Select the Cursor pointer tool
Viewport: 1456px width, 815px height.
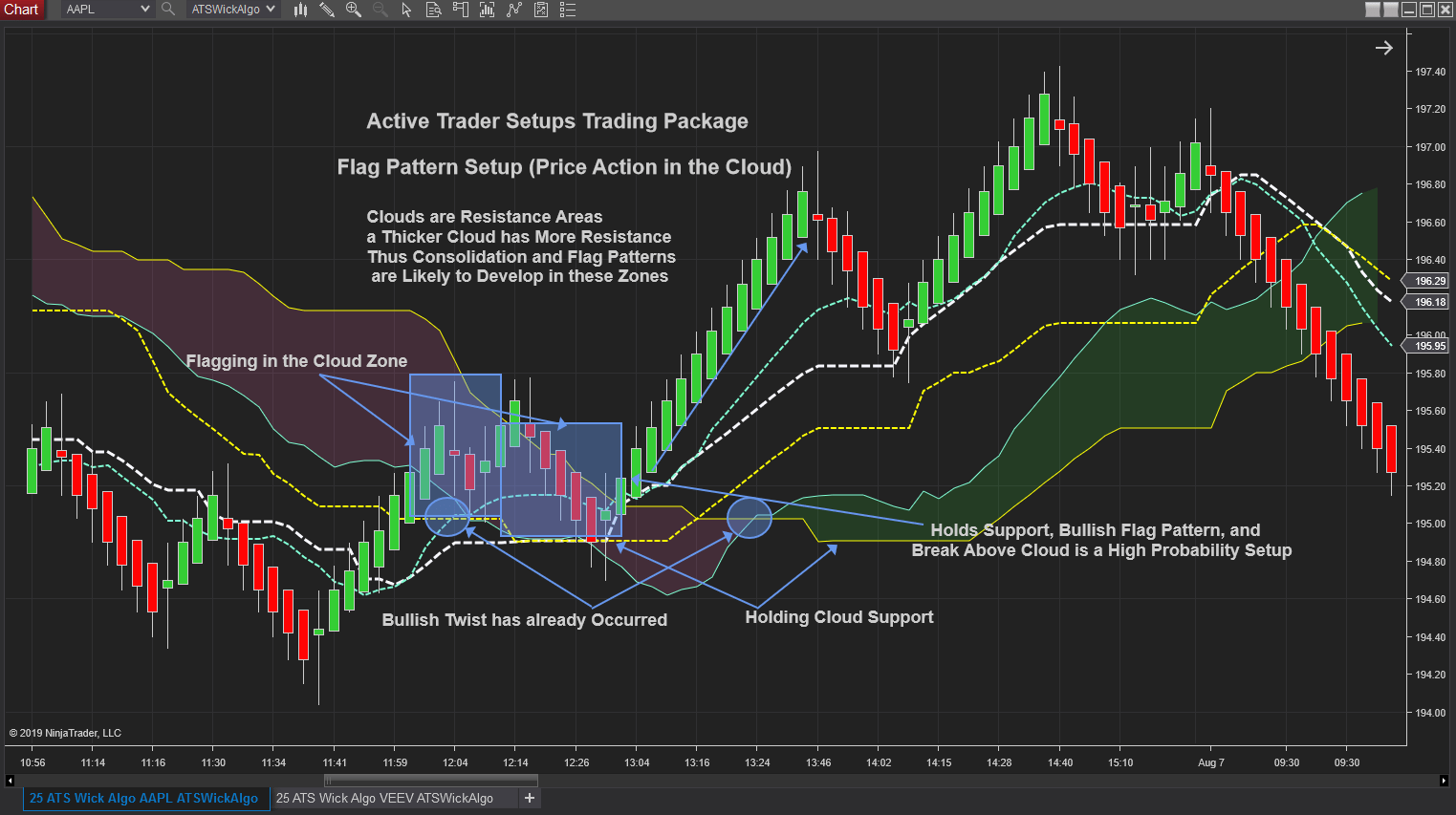pos(406,10)
